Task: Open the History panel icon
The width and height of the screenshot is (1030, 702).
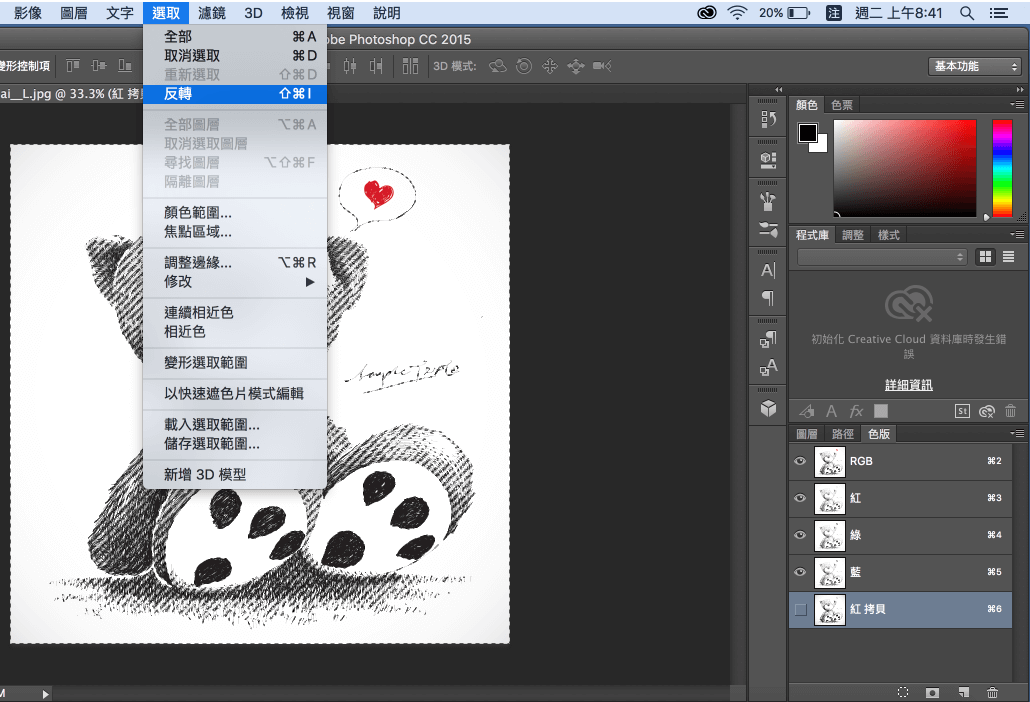Action: (x=768, y=120)
